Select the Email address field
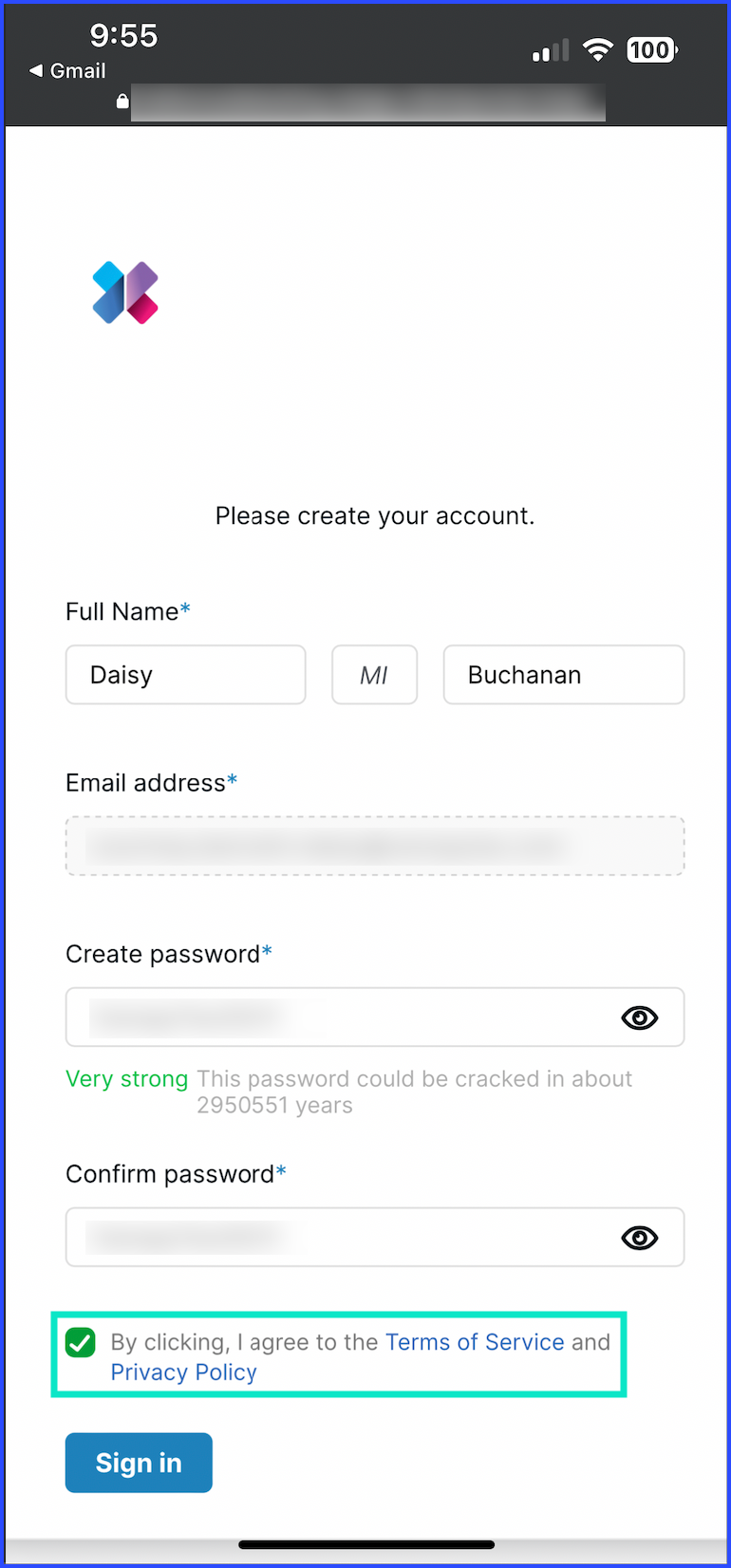This screenshot has height=1568, width=731. pos(374,846)
